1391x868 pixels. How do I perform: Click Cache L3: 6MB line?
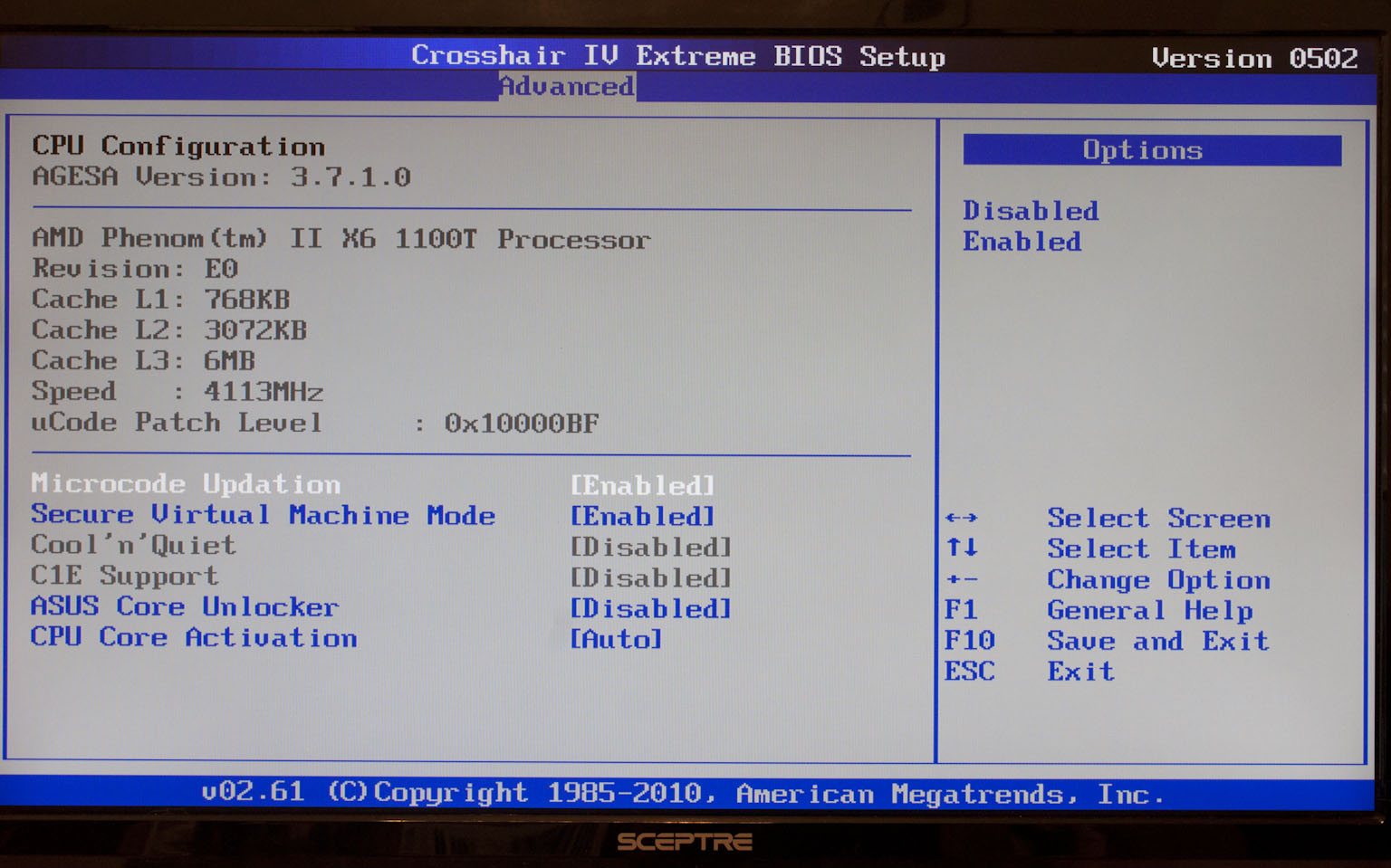pos(144,361)
